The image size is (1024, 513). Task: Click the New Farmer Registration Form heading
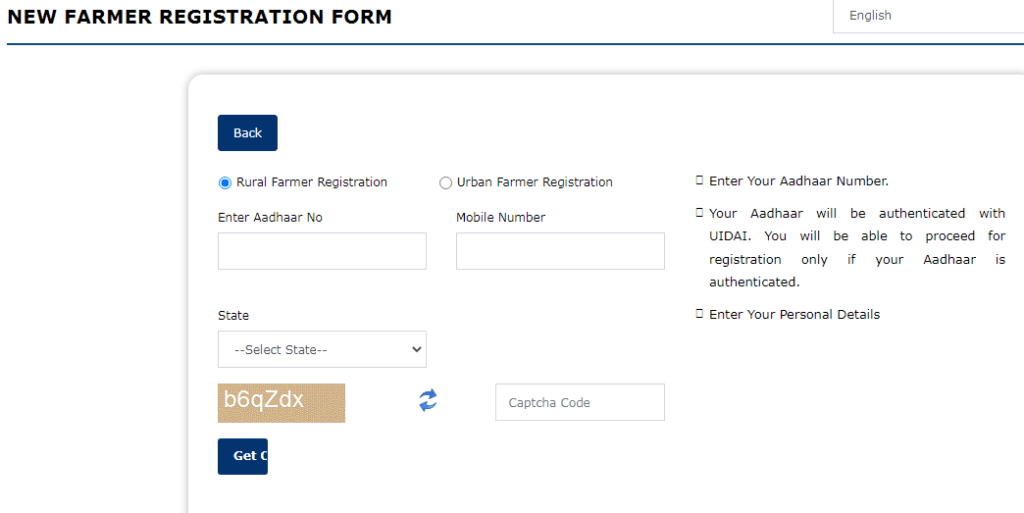[x=199, y=17]
